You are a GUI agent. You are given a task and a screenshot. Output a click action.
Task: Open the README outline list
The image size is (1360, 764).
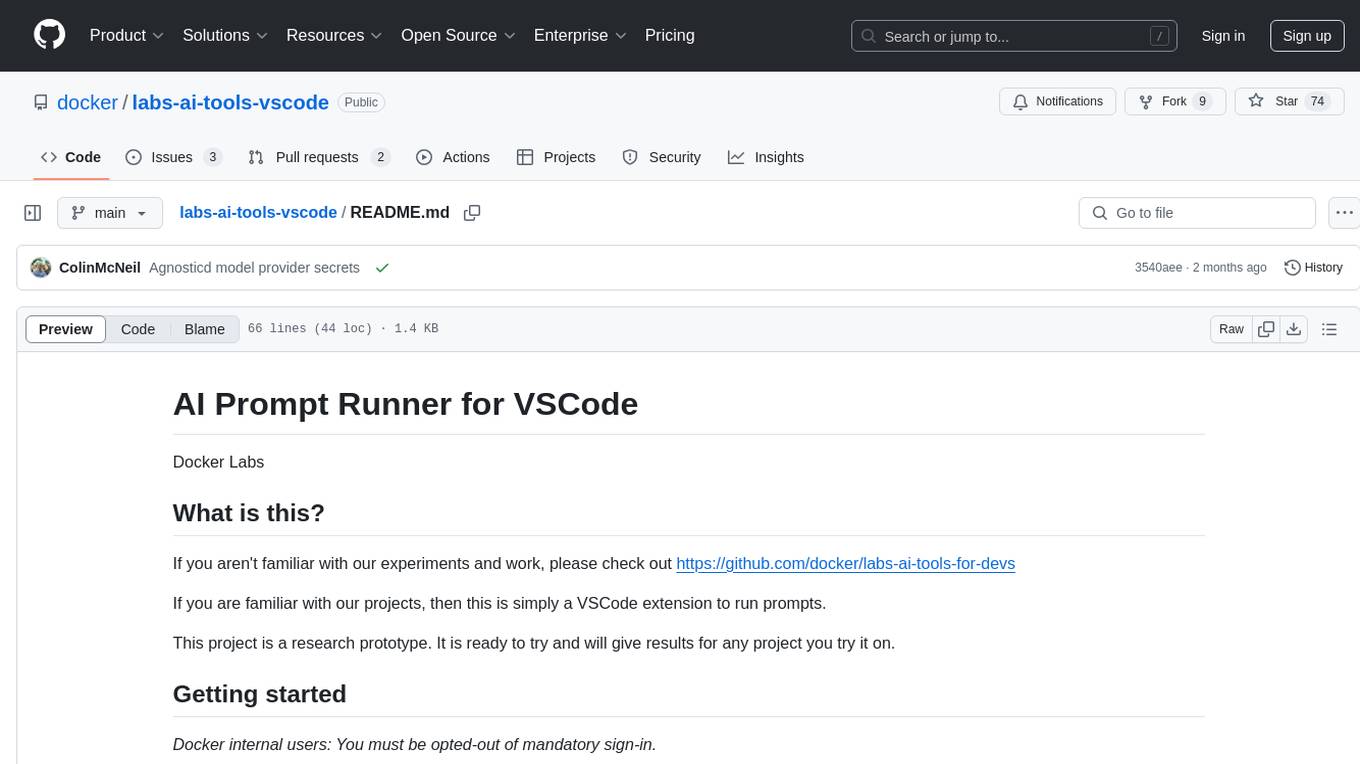(x=1329, y=329)
